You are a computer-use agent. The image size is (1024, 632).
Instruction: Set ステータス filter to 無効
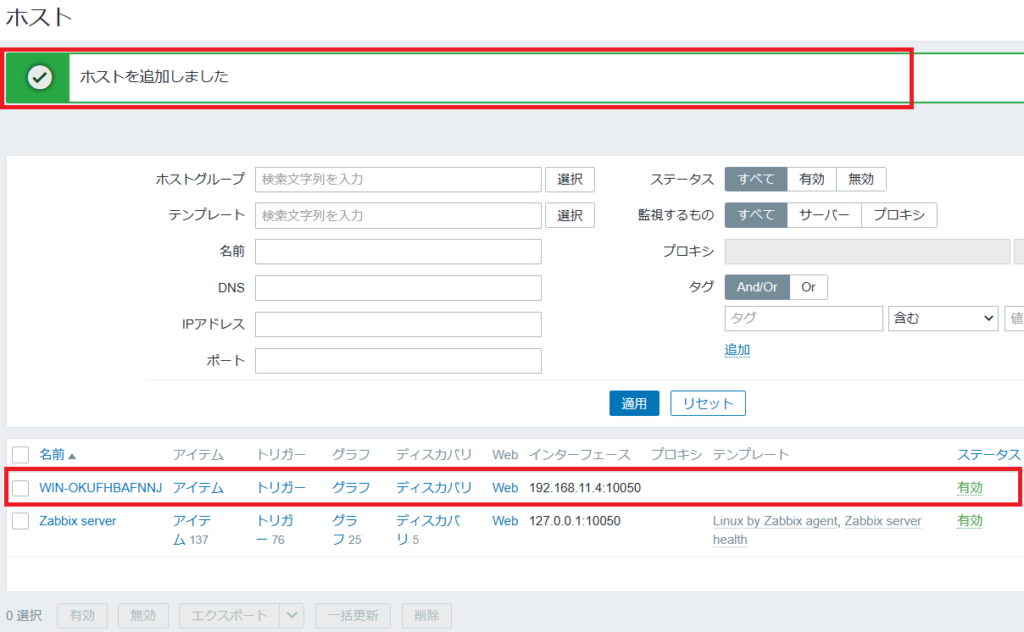pyautogui.click(x=861, y=178)
